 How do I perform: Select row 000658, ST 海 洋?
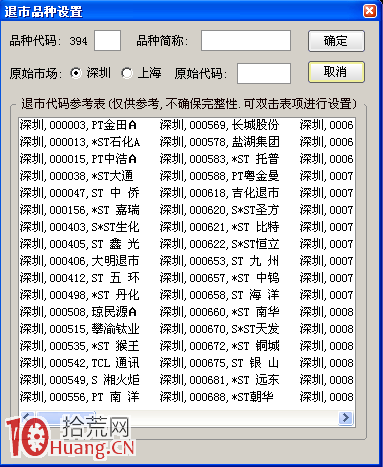(x=219, y=295)
